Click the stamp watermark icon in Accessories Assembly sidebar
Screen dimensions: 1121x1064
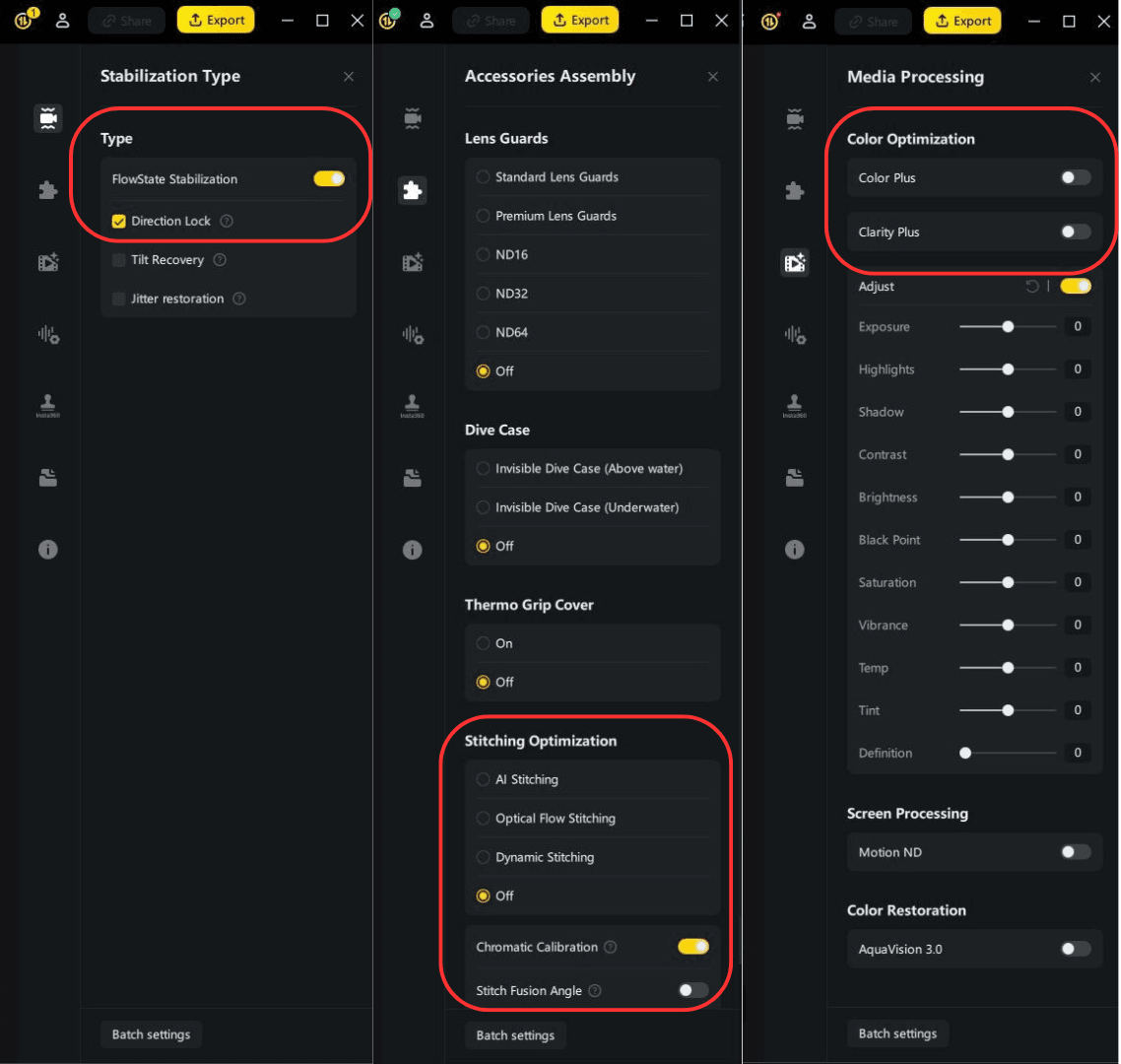[x=413, y=405]
